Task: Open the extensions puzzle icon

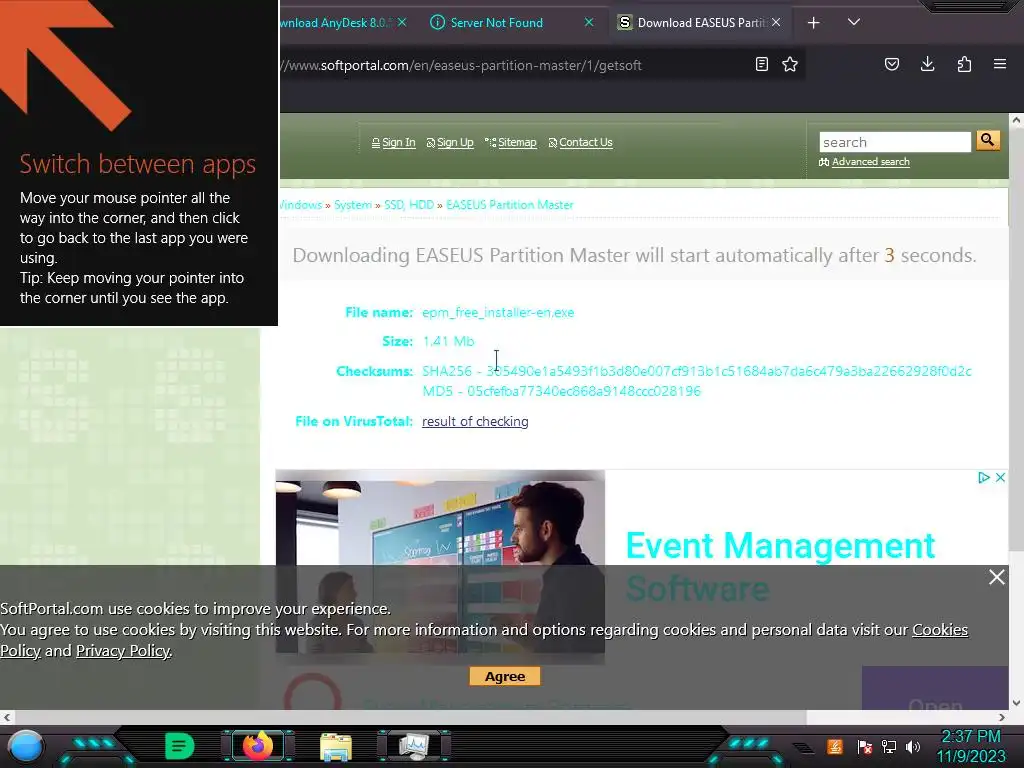Action: pyautogui.click(x=964, y=64)
